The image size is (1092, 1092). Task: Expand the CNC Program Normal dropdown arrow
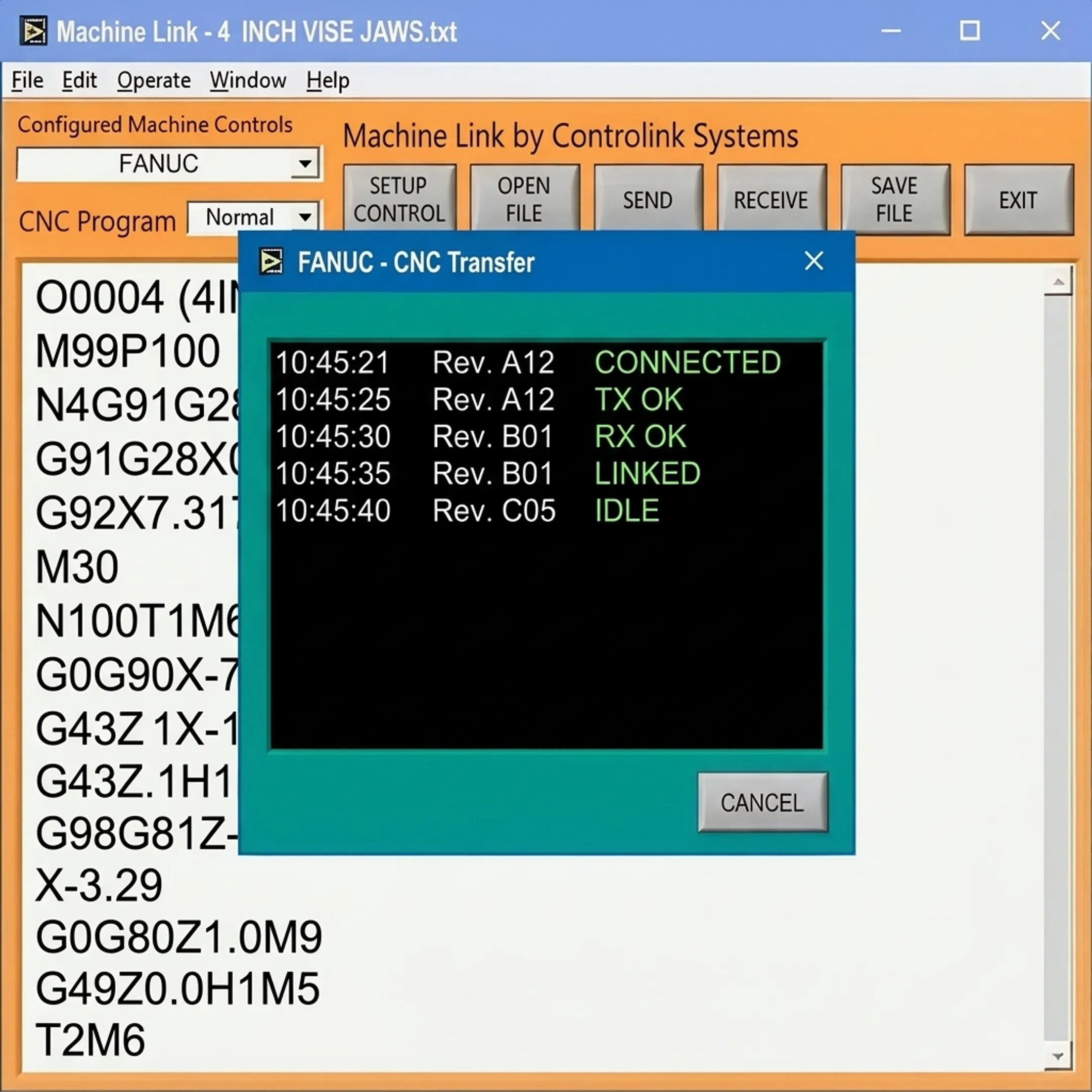coord(305,216)
